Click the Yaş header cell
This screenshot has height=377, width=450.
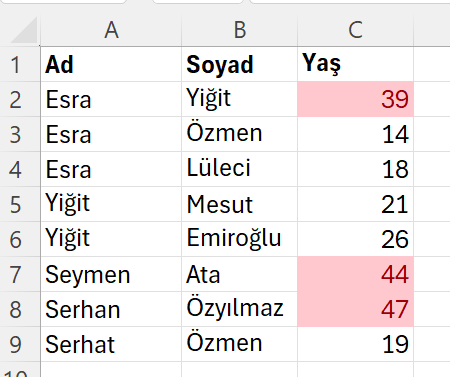pos(355,64)
